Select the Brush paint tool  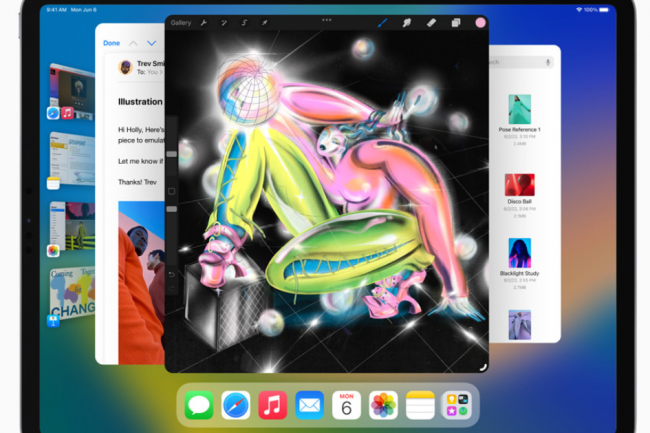tap(383, 23)
